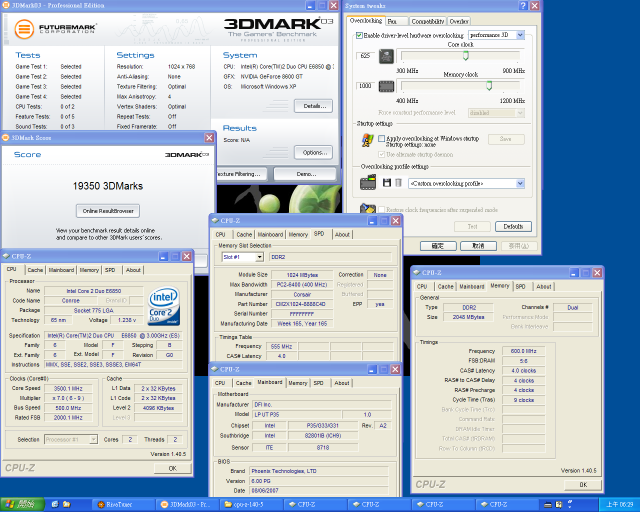
Task: Save the overclocking profile with the floppy icon
Action: coord(387,183)
